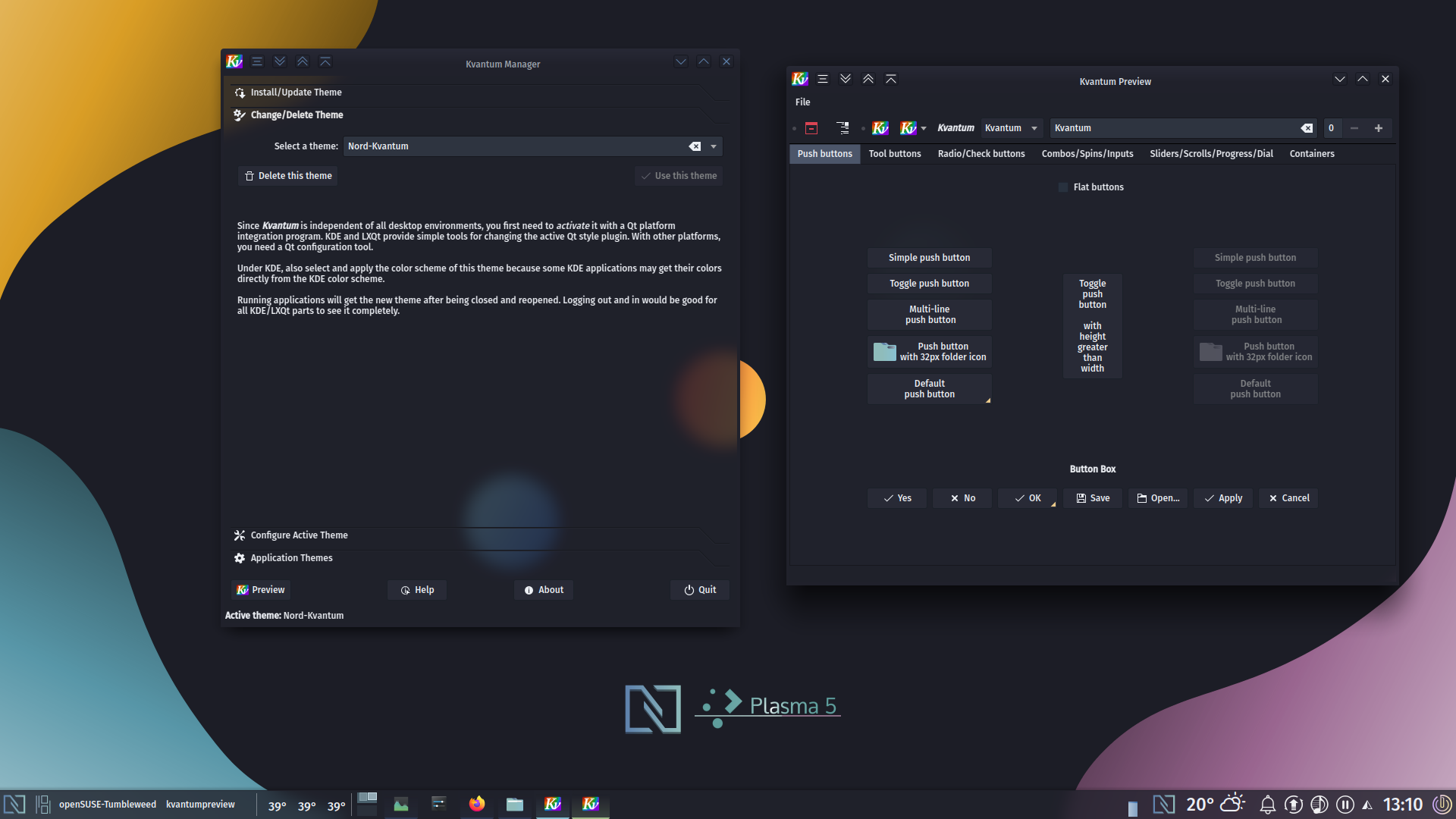This screenshot has width=1456, height=819.
Task: Click indent list icon in Preview toolbar
Action: point(843,128)
